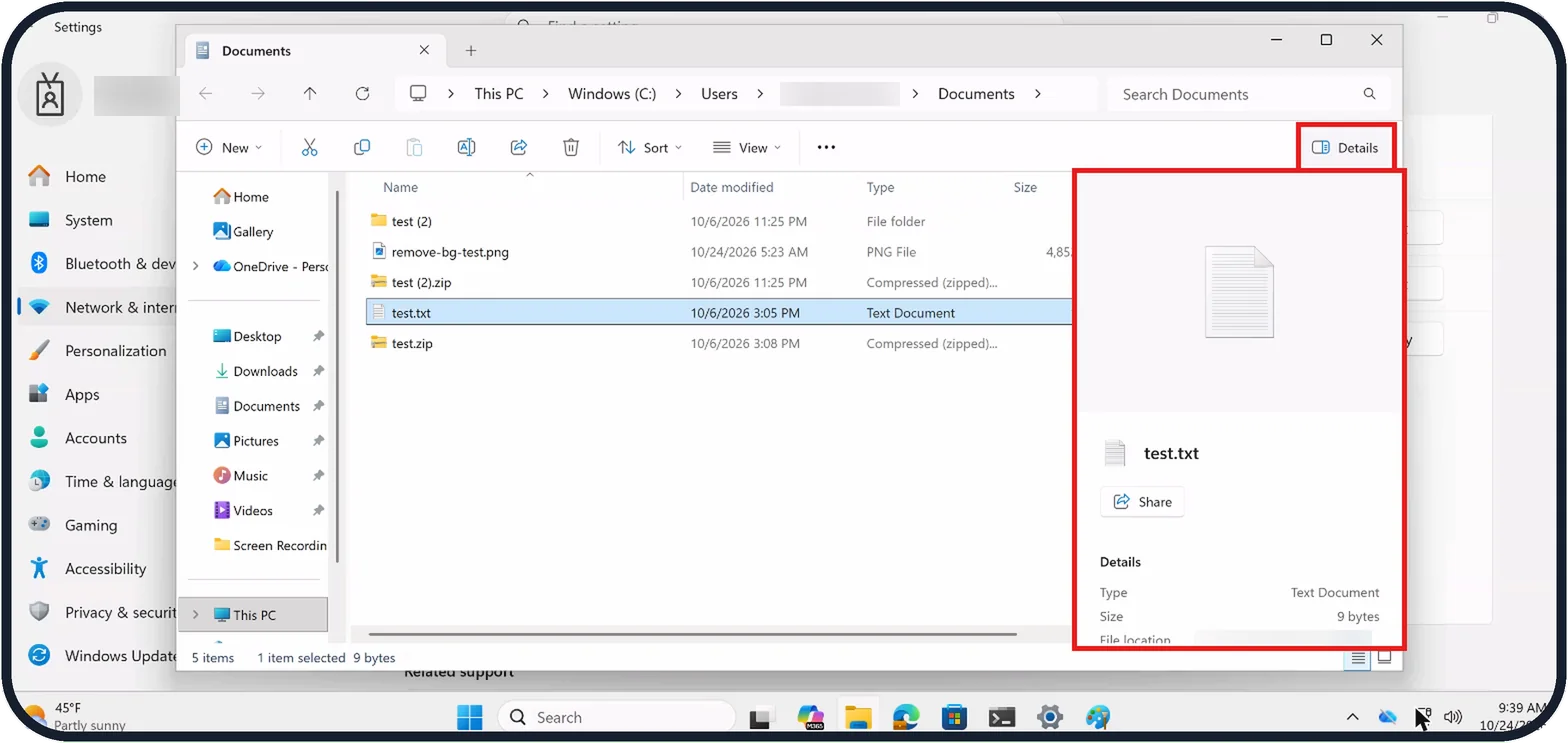Viewport: 1568px width, 743px height.
Task: Open the See more three-dots menu
Action: click(826, 147)
